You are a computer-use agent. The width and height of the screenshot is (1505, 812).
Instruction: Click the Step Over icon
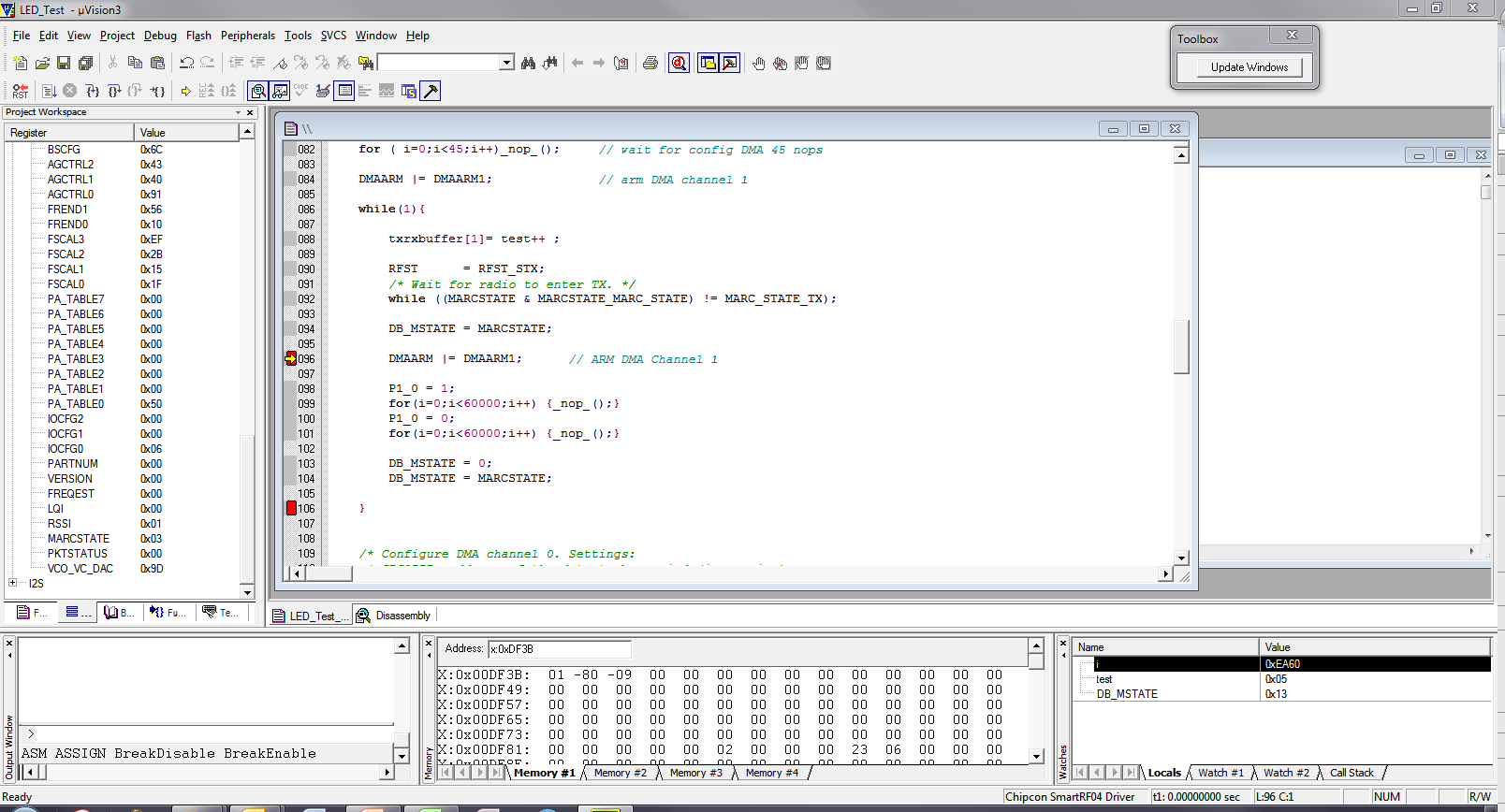113,91
